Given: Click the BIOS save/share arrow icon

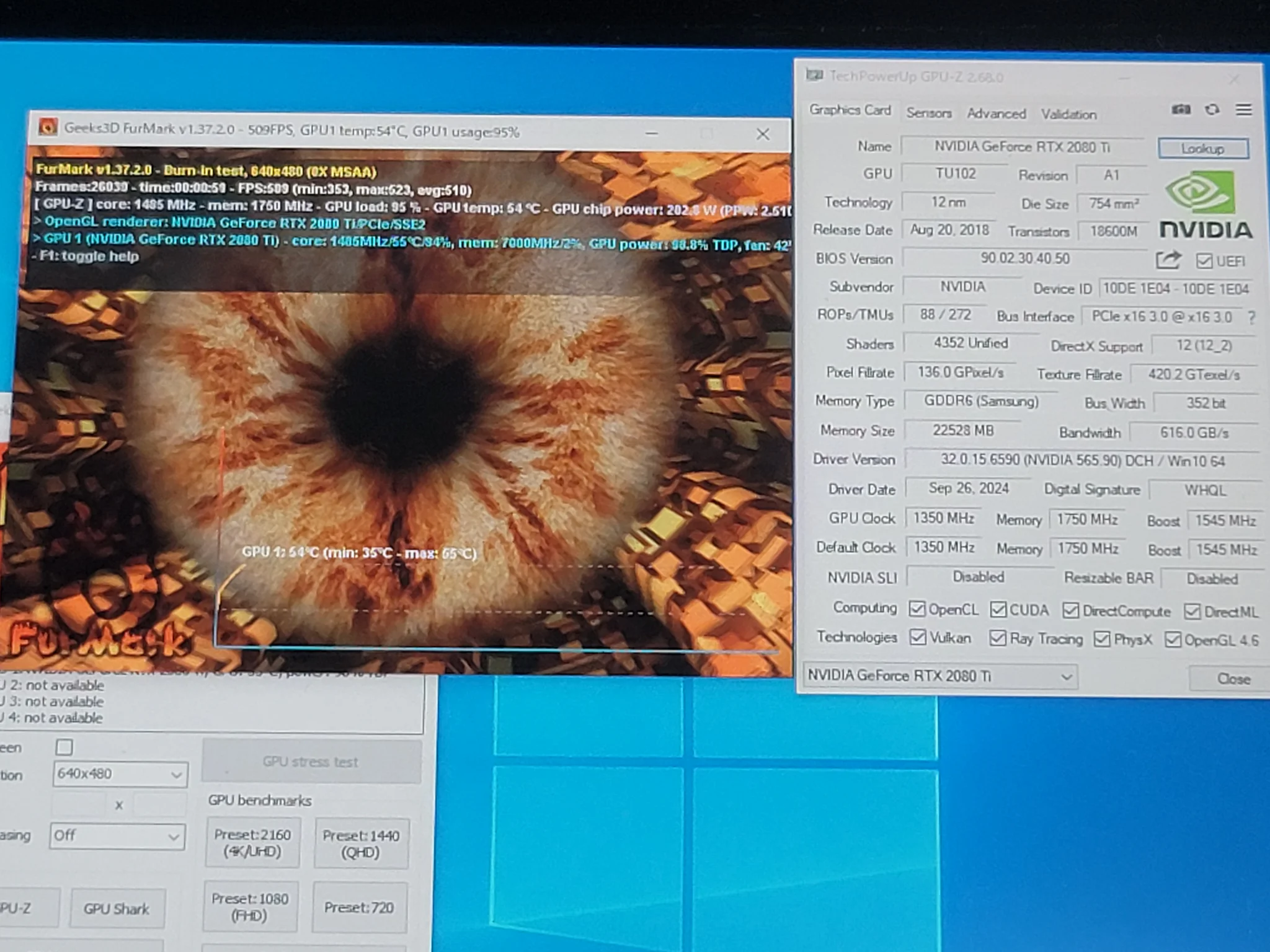Looking at the screenshot, I should click(1168, 260).
